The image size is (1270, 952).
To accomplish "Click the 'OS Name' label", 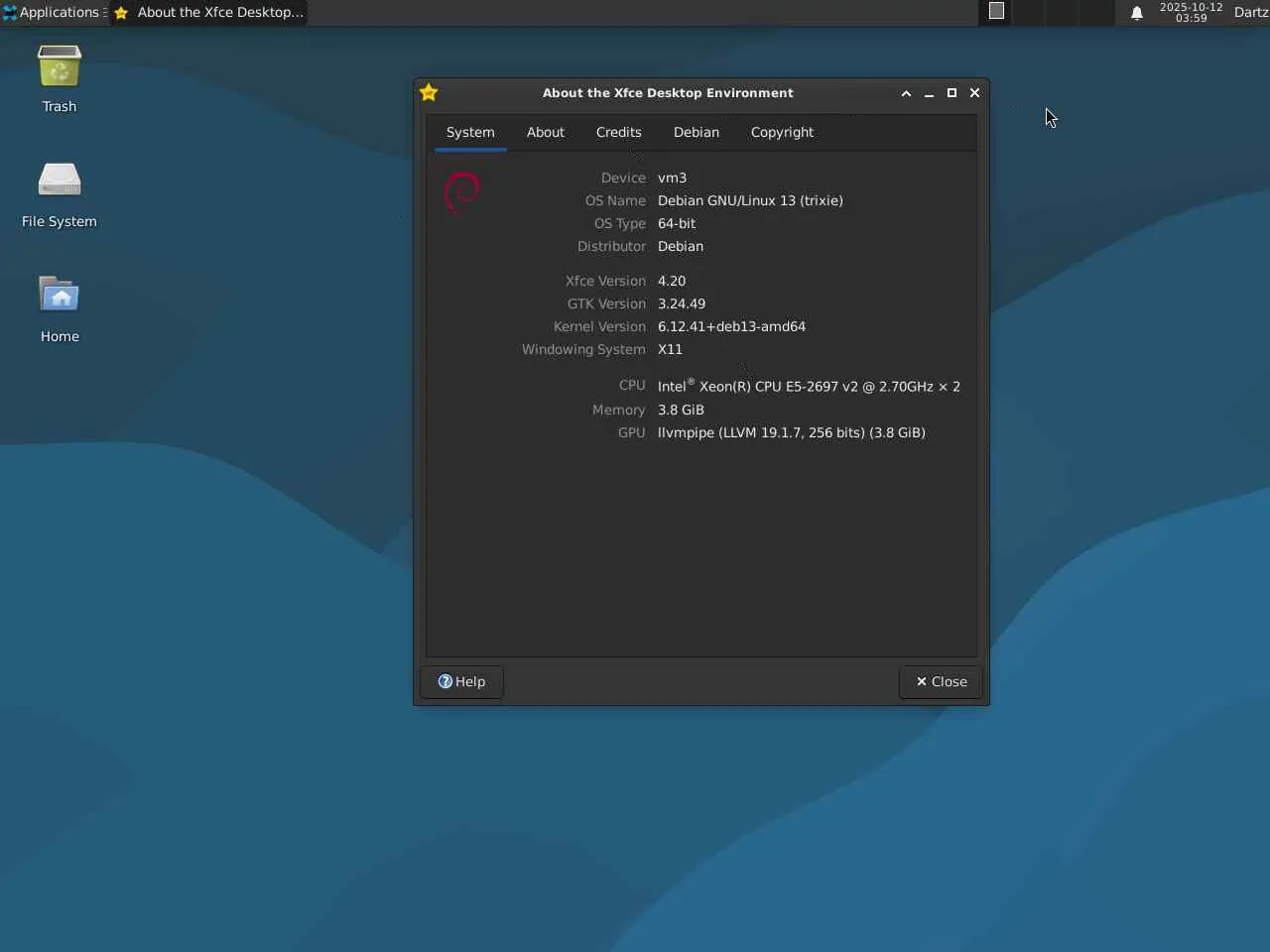I will (x=615, y=201).
